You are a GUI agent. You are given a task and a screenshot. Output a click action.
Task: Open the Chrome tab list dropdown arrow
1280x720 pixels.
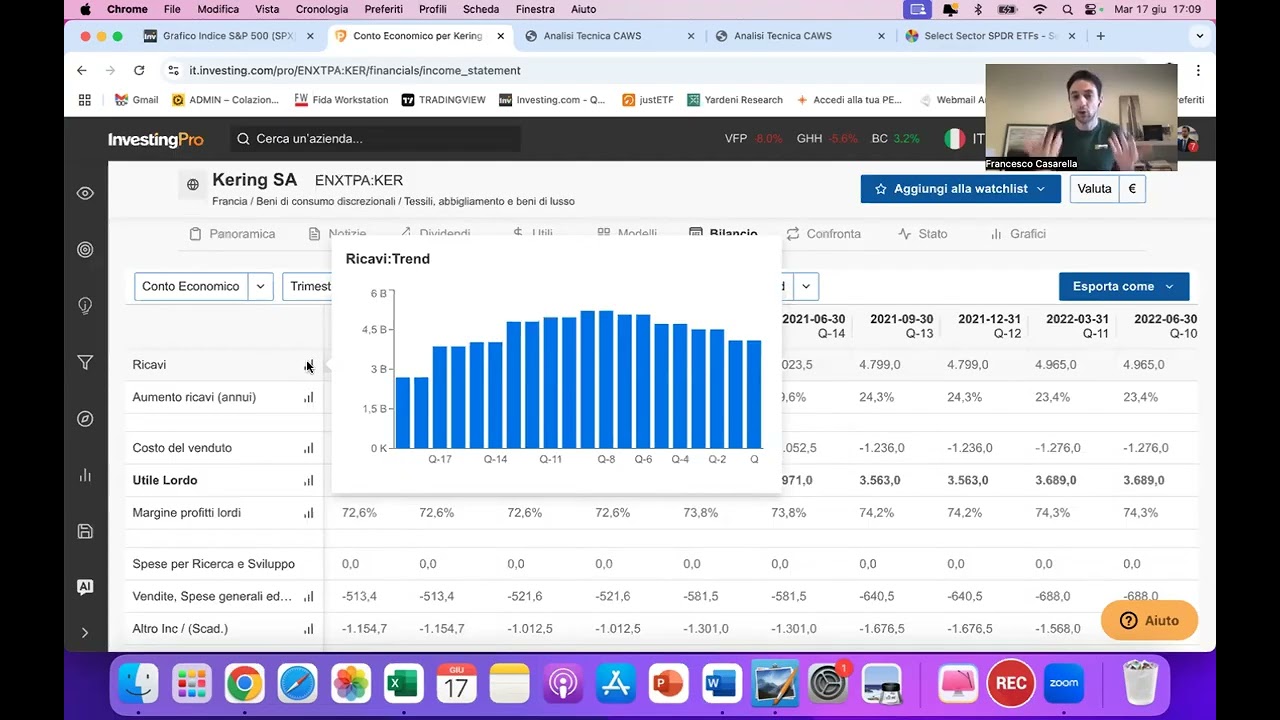(x=1200, y=36)
